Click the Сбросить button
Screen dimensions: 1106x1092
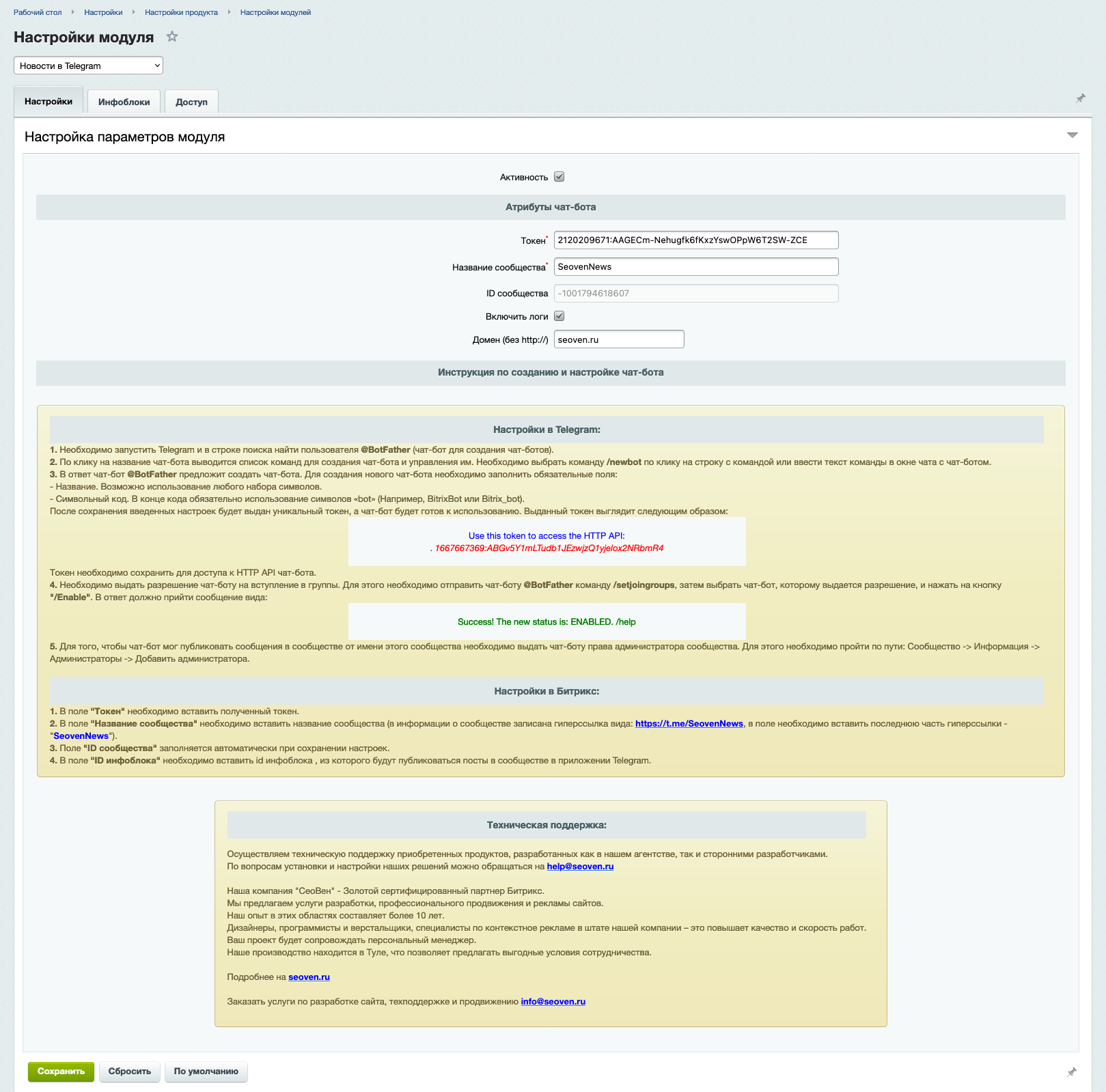tap(130, 1072)
